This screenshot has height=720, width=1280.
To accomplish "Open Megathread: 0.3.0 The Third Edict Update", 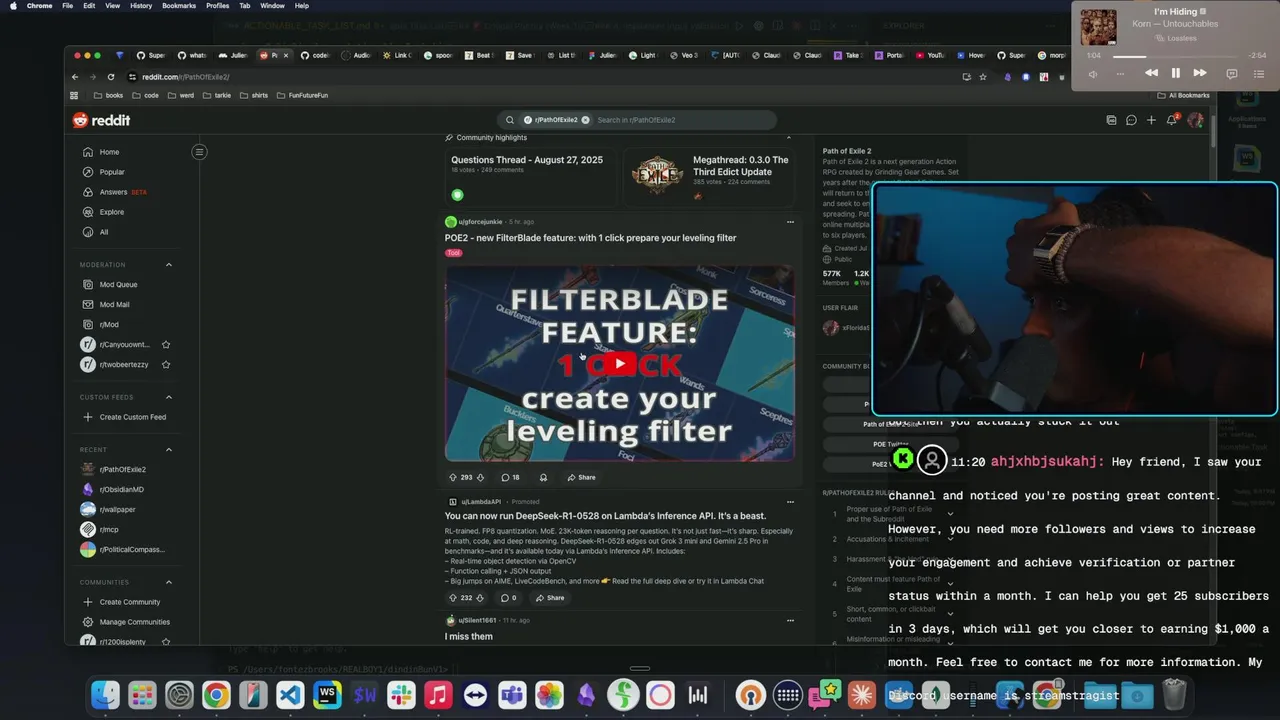I will coord(741,165).
